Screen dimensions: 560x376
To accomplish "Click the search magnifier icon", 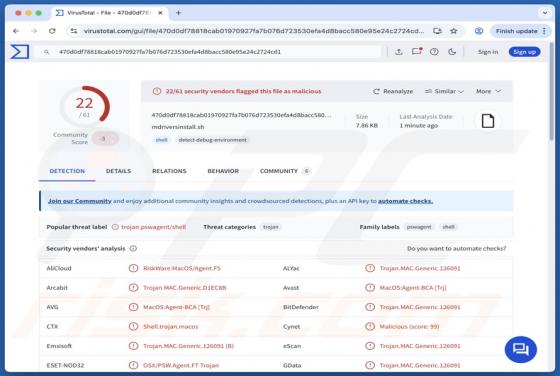I will tap(46, 52).
